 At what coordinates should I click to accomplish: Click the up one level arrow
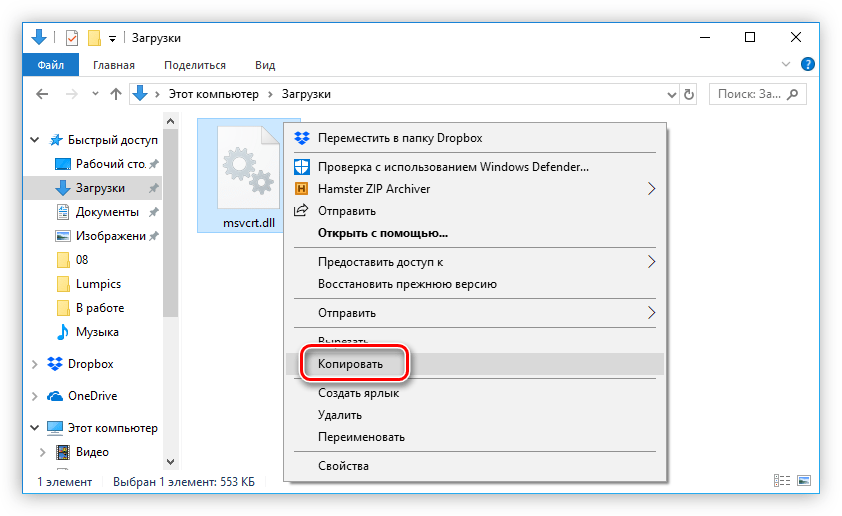click(x=115, y=94)
